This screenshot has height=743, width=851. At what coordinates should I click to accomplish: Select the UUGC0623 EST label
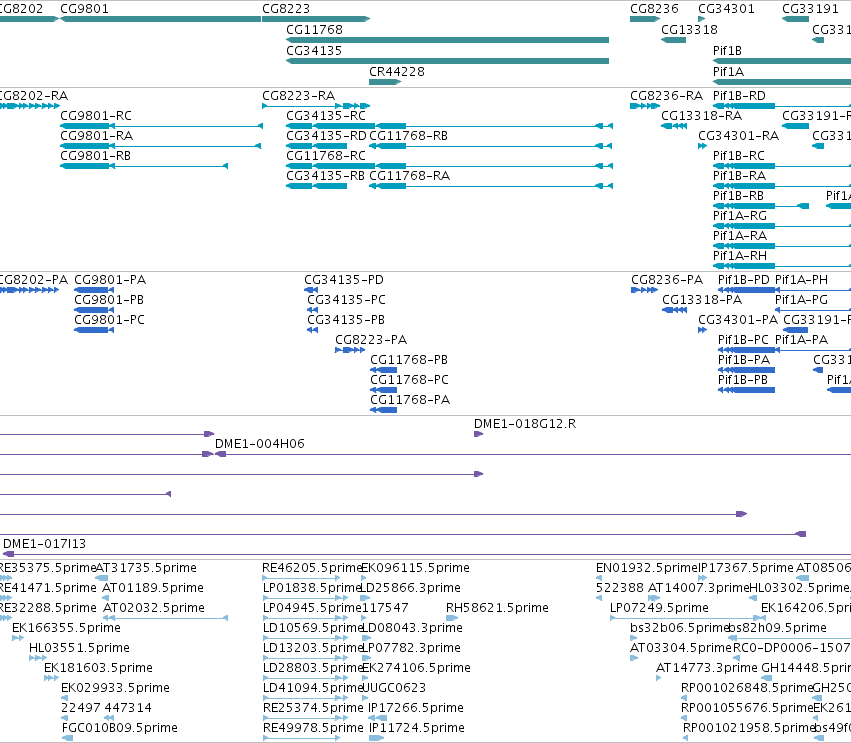coord(393,688)
